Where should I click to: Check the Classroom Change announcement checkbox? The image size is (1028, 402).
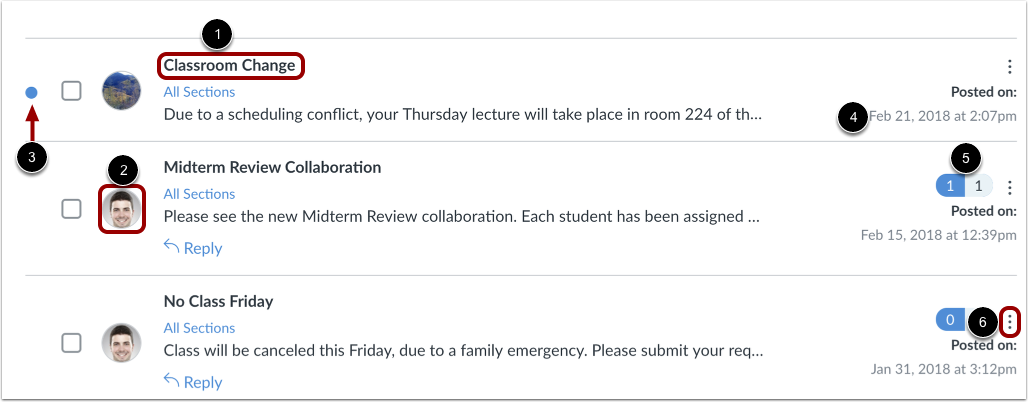[x=71, y=90]
